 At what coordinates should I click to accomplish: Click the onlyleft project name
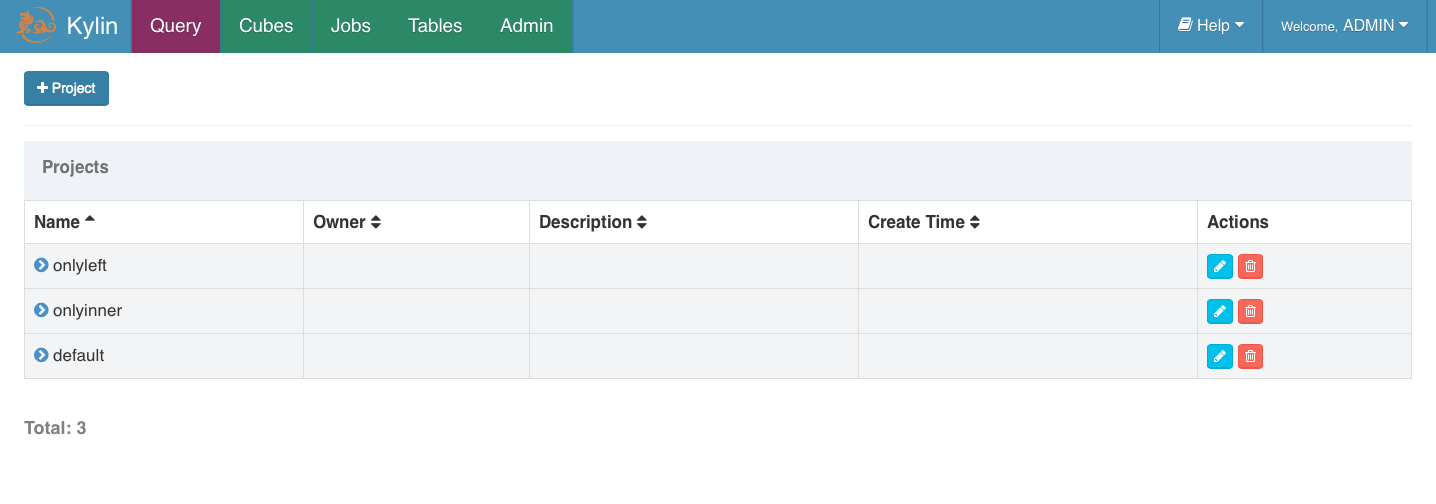coord(80,266)
